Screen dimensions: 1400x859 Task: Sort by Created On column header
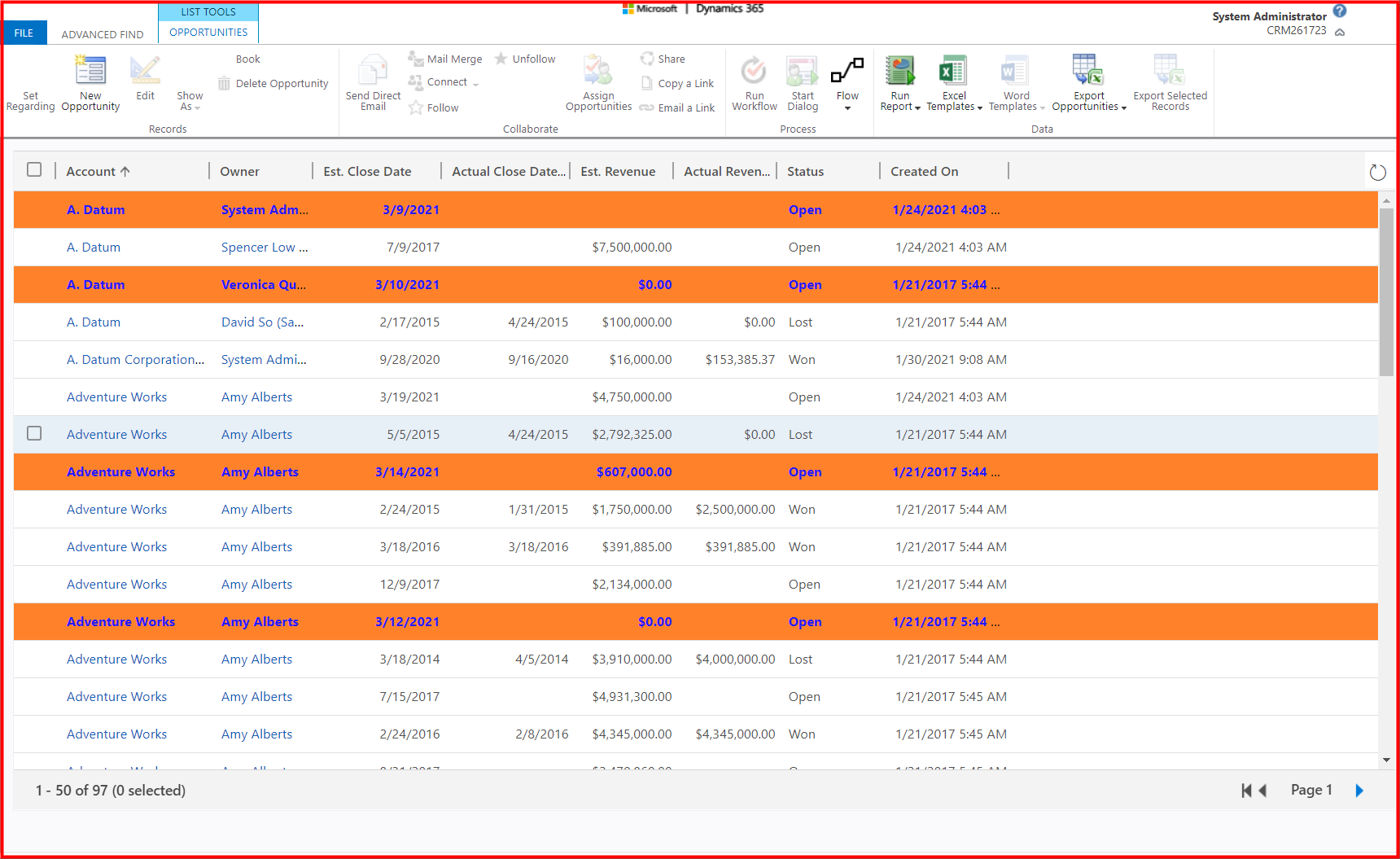[924, 171]
